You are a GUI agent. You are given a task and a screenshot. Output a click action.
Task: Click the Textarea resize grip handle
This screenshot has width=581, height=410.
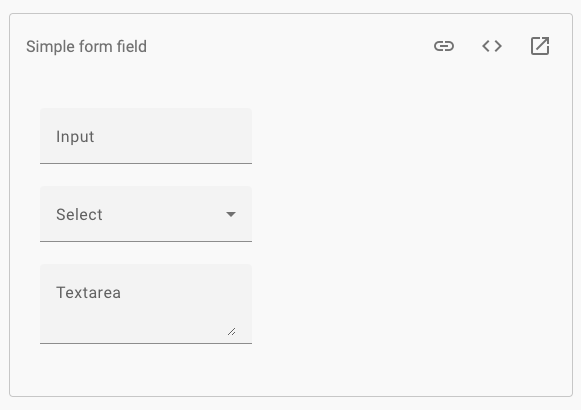232,331
